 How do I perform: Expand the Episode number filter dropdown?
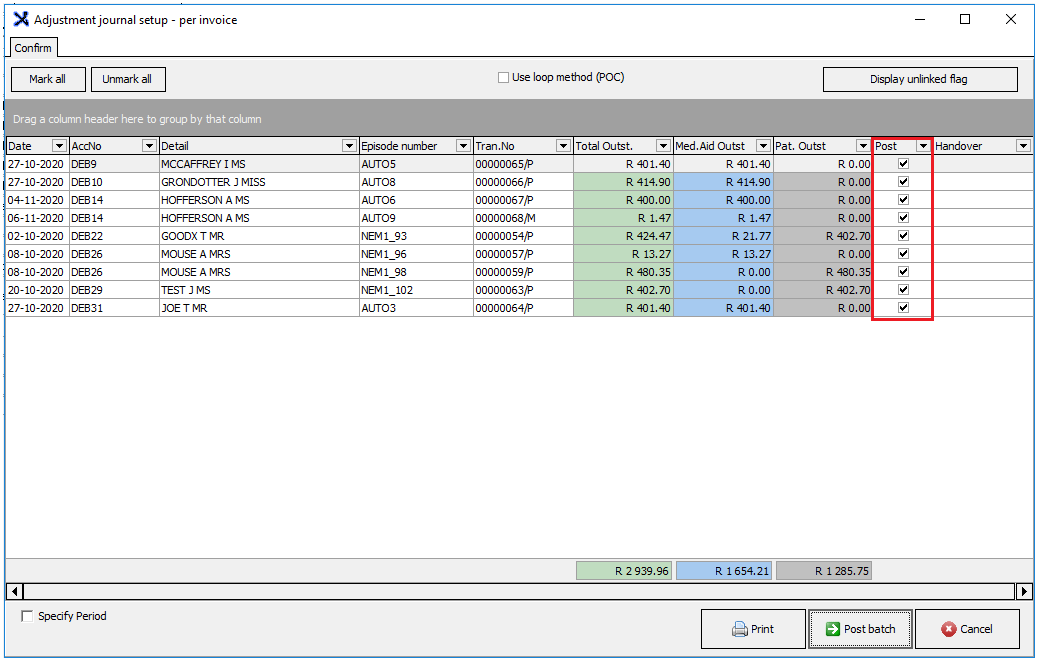pyautogui.click(x=463, y=146)
